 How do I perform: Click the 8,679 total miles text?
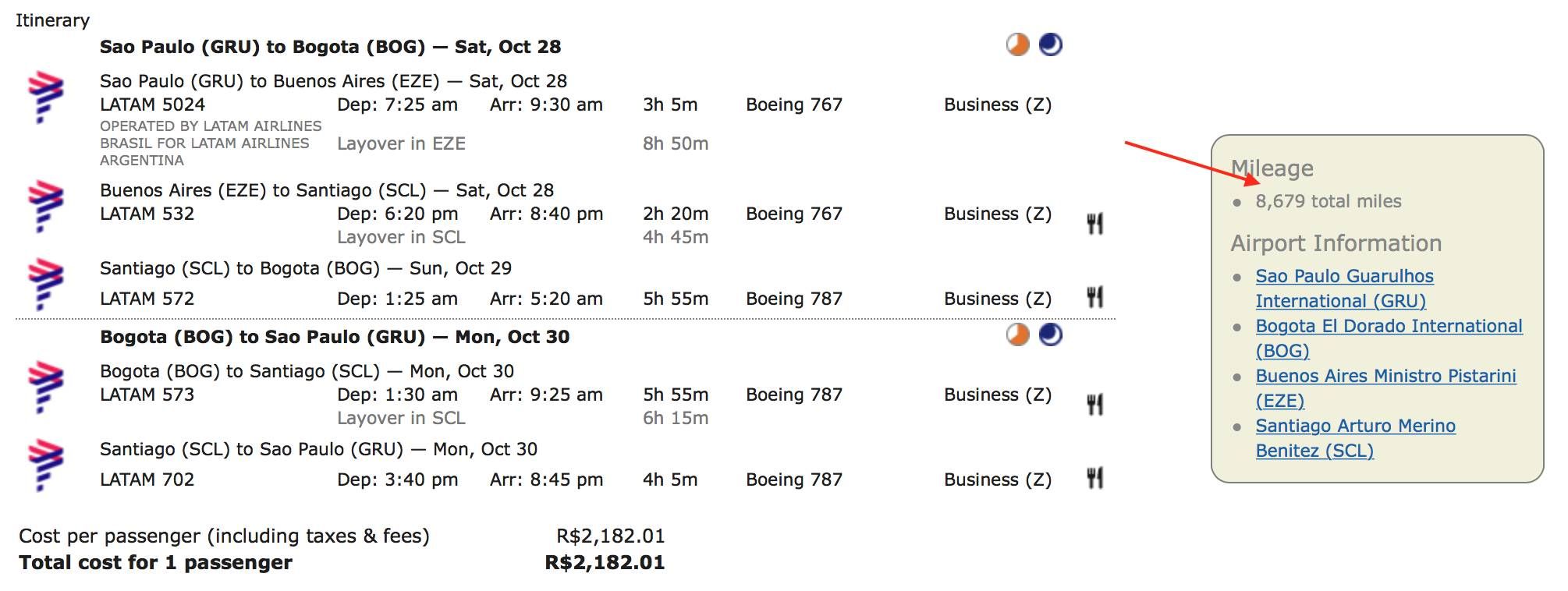tap(1328, 201)
